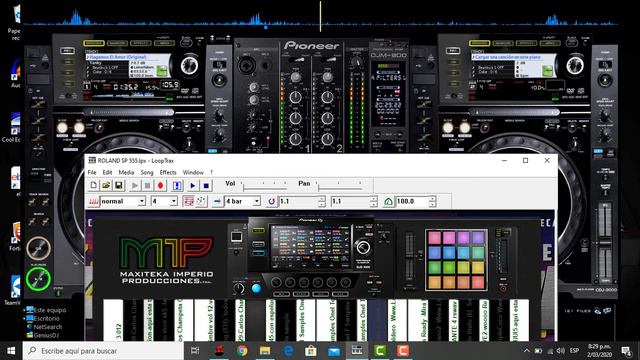Increase the tempo 100.0 spinner up arrow

432,199
